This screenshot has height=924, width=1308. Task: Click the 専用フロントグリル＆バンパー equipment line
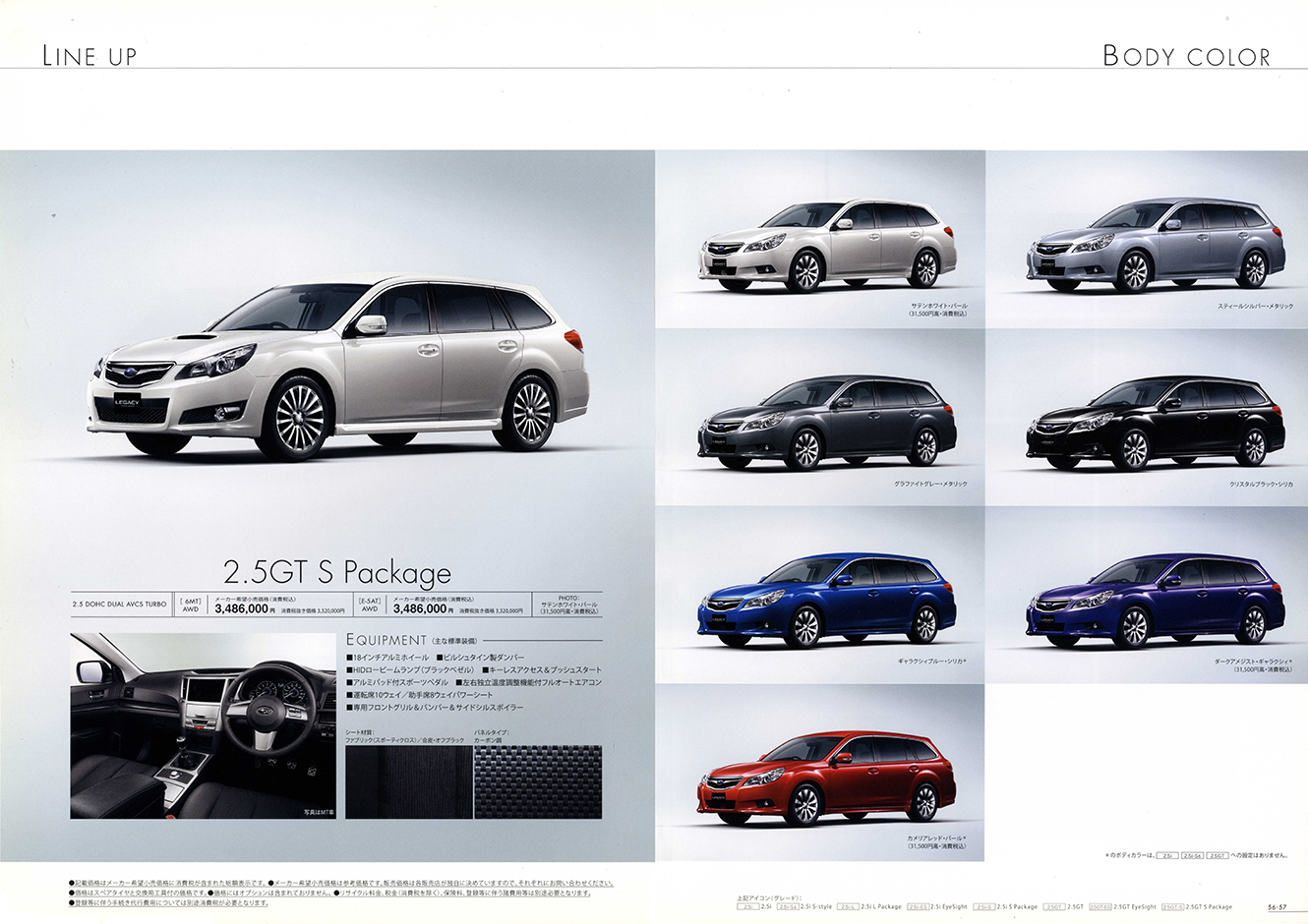pos(435,708)
